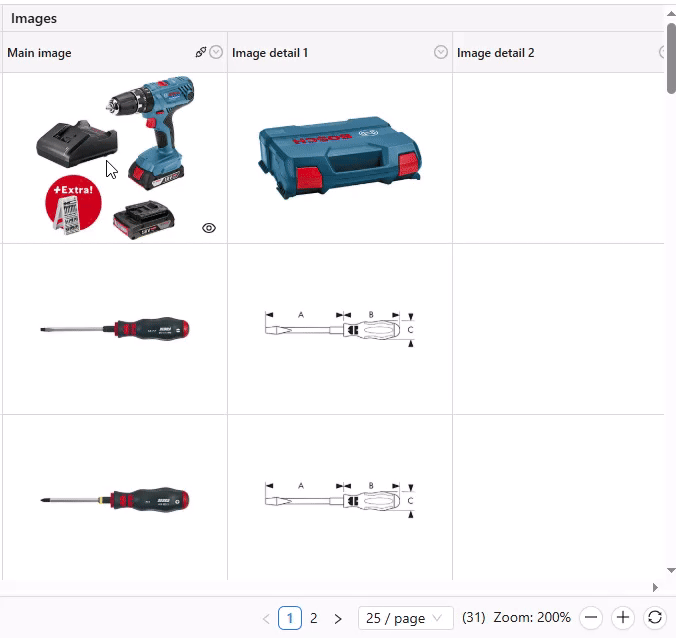Go to page 2

tap(314, 618)
